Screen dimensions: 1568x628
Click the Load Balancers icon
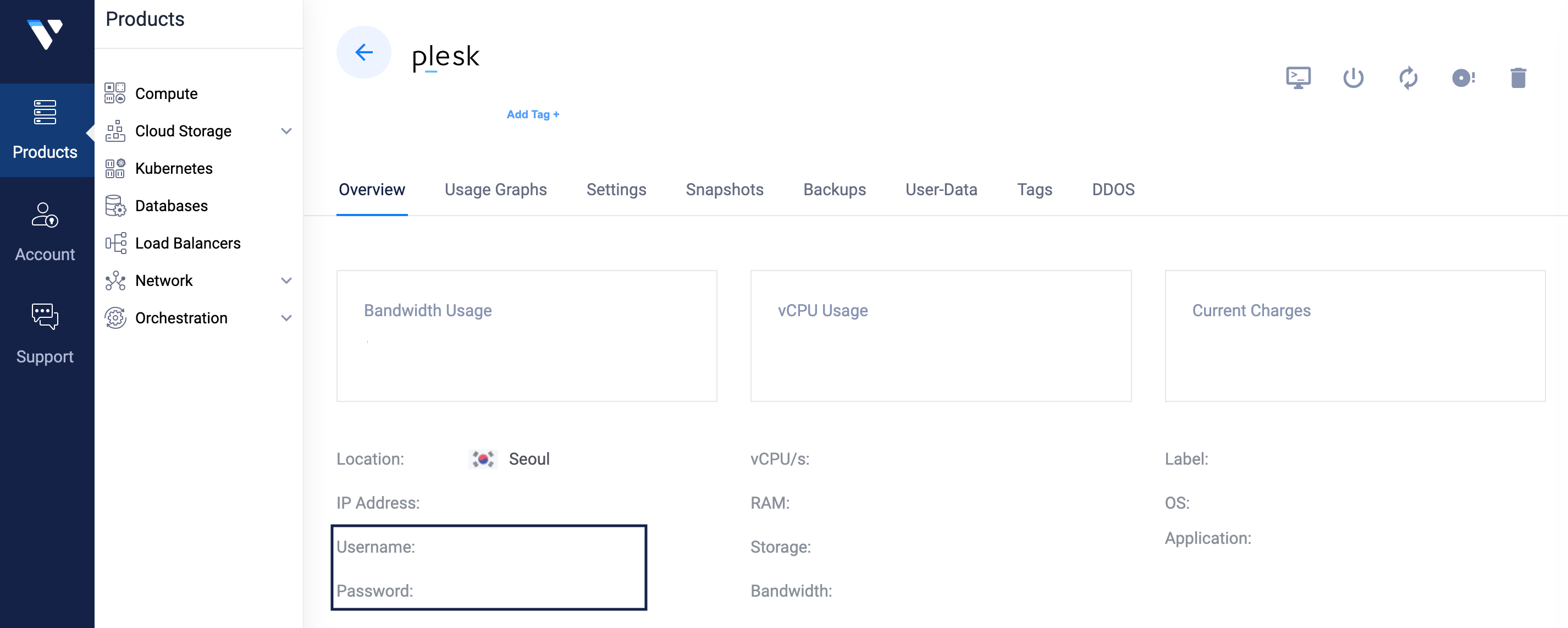115,243
